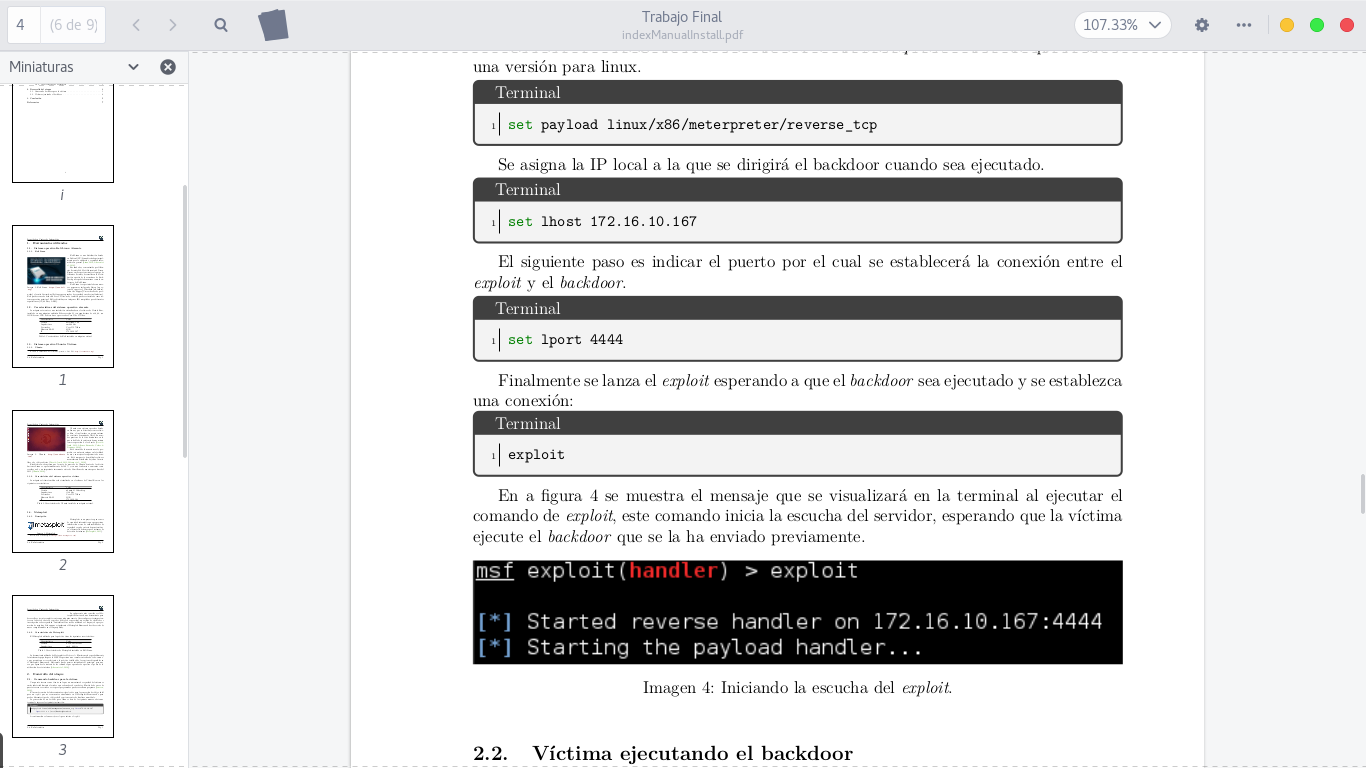Screen dimensions: 1366x768
Task: Select the page 1 thumbnail
Action: (63, 296)
